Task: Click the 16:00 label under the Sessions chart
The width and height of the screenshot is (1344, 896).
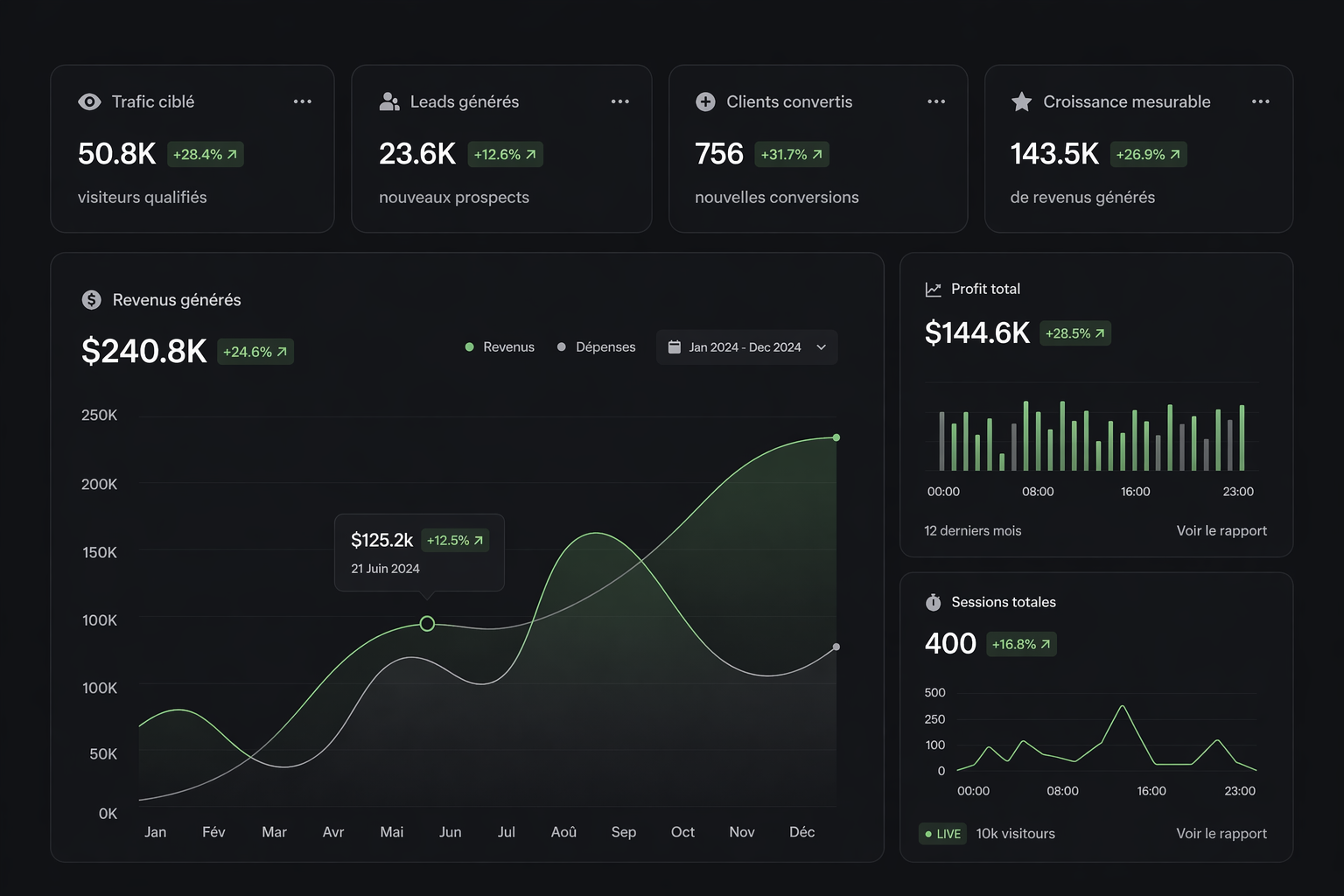Action: pyautogui.click(x=1151, y=791)
